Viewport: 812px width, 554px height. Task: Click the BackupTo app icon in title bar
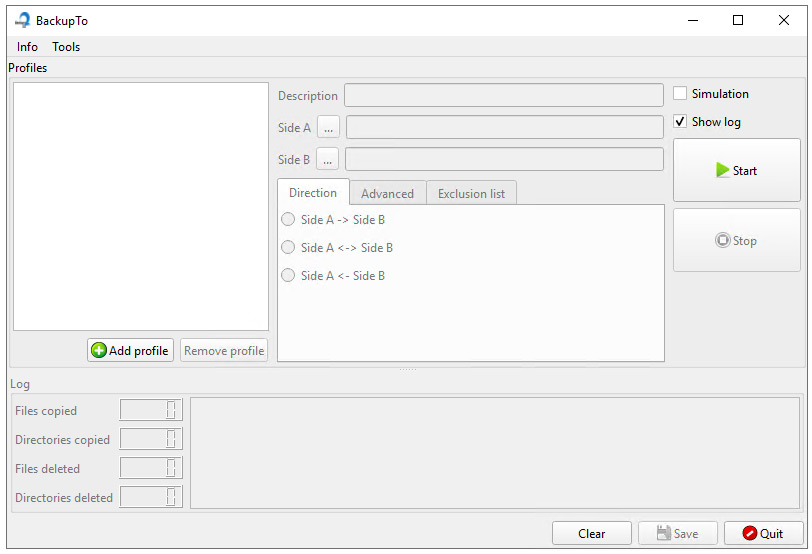pyautogui.click(x=23, y=20)
